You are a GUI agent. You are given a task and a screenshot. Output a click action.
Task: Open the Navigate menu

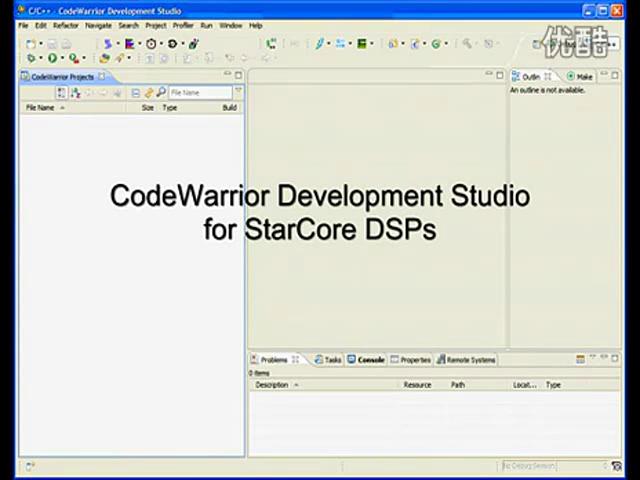(x=98, y=25)
